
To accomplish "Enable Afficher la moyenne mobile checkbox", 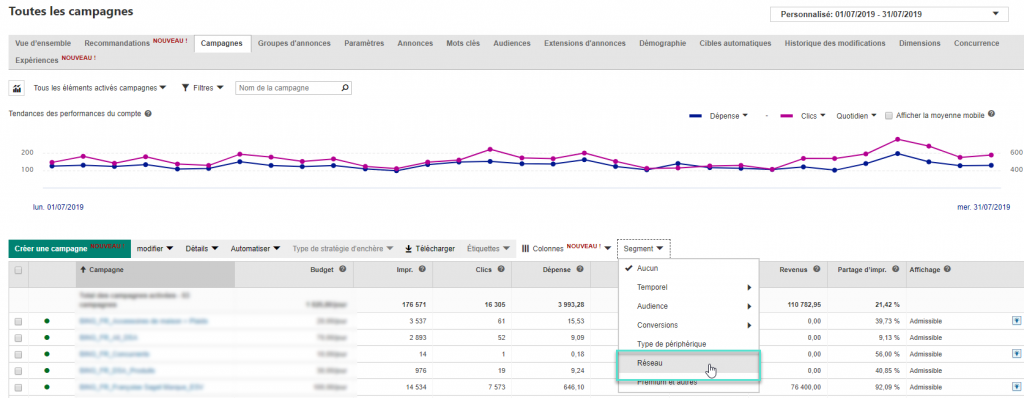I will [x=888, y=116].
